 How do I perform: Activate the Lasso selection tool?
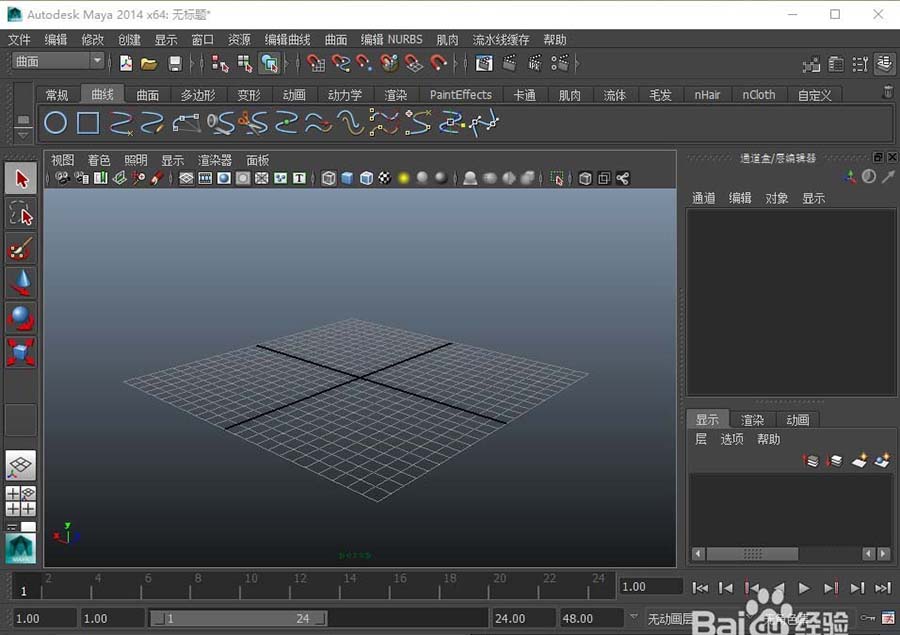pos(21,213)
